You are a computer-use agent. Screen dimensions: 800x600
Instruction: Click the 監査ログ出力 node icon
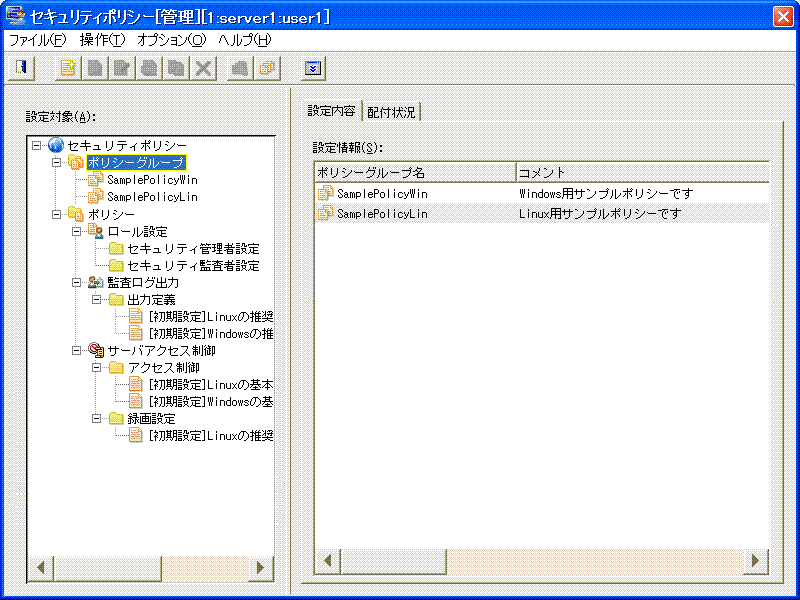(x=95, y=282)
